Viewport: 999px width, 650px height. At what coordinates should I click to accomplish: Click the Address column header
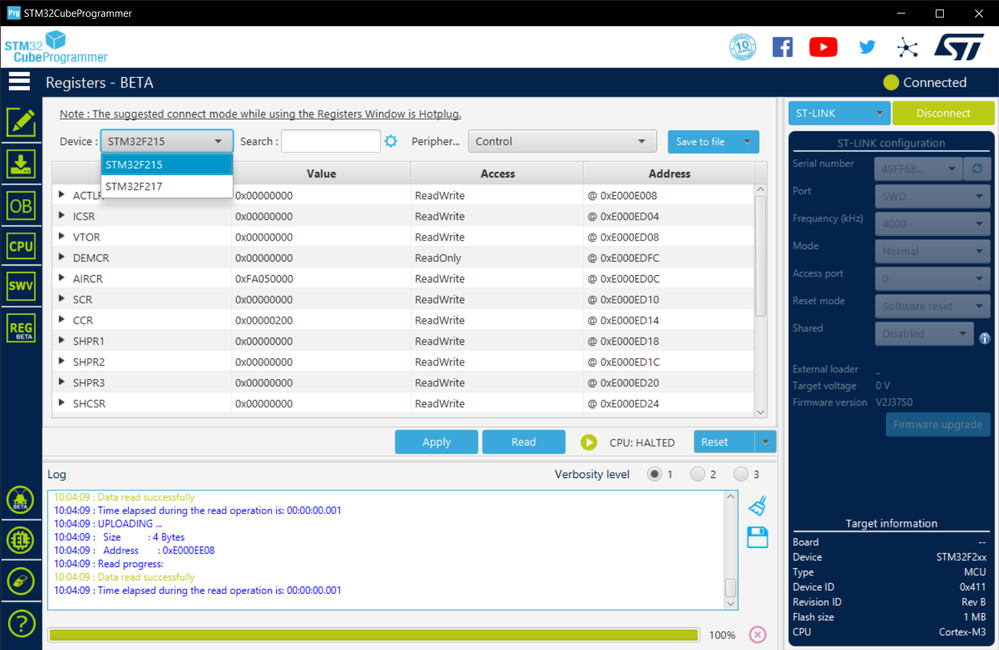click(x=669, y=173)
